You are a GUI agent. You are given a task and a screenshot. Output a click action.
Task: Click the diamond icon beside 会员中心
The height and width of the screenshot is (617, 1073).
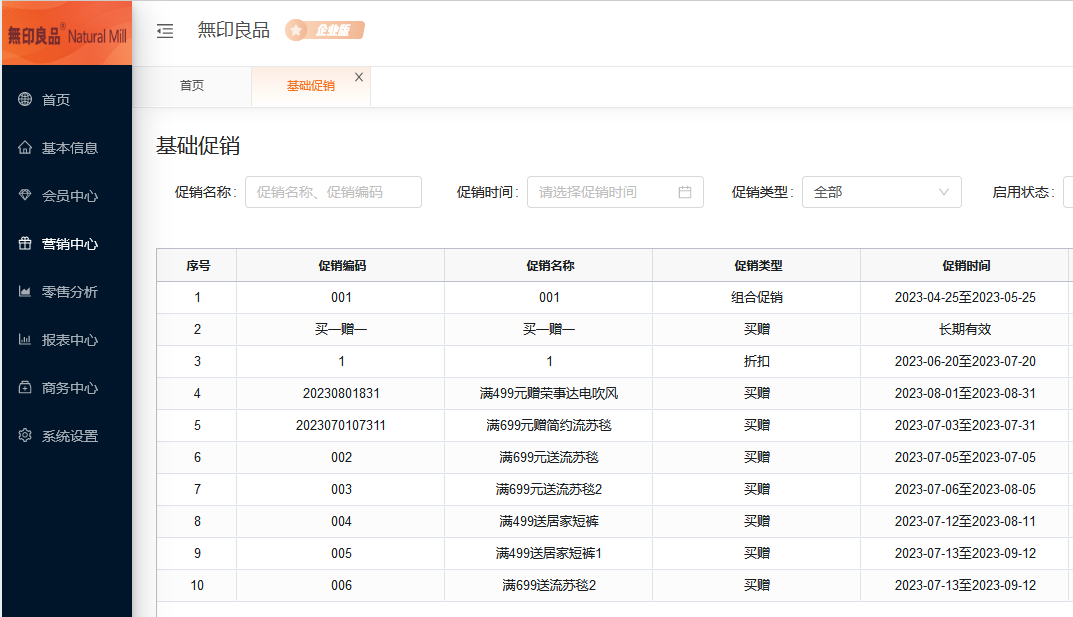25,196
